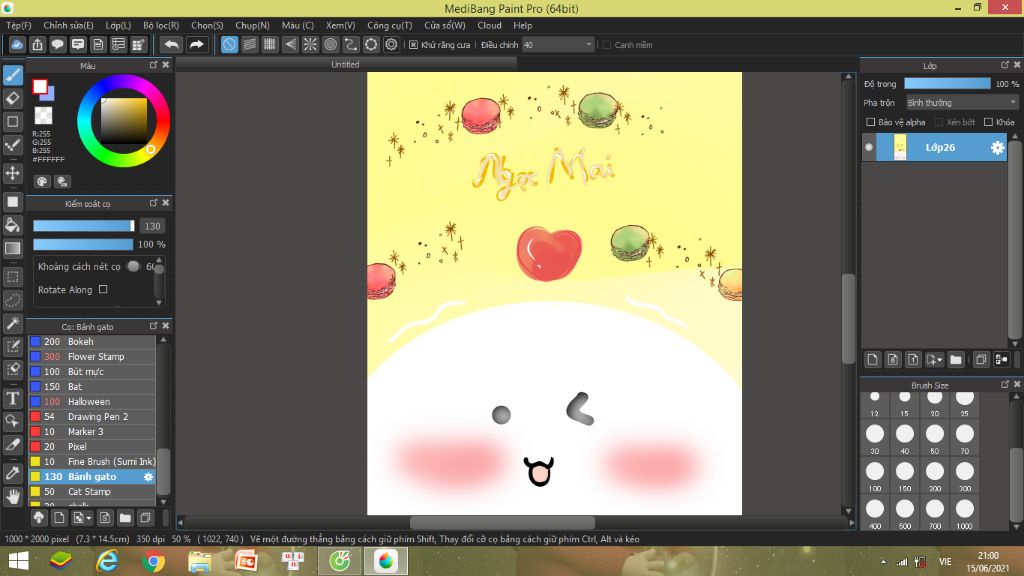The image size is (1024, 576).
Task: Toggle visibility of Lớp26 layer
Action: pos(869,148)
